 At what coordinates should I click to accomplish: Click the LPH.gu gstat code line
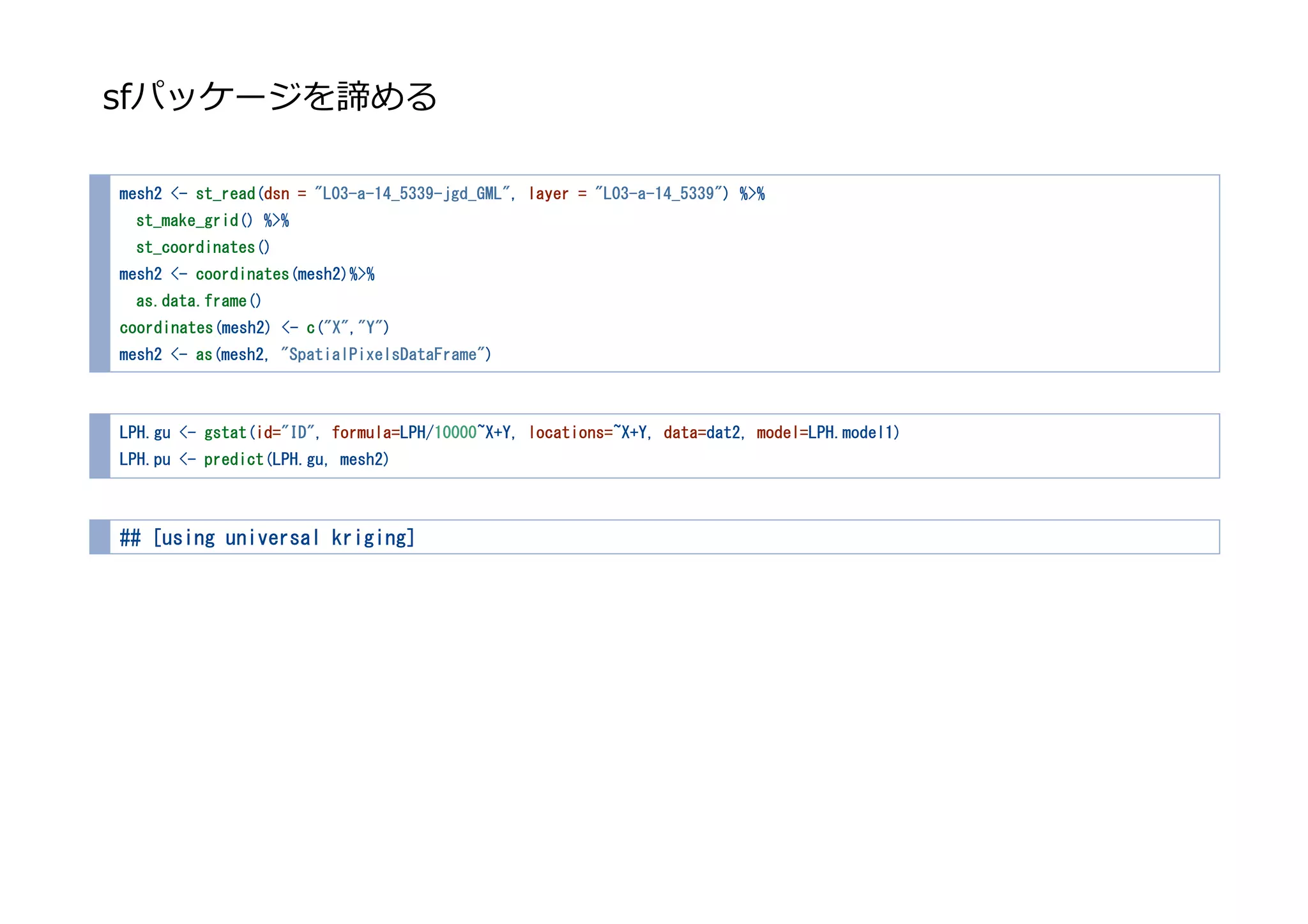click(509, 432)
